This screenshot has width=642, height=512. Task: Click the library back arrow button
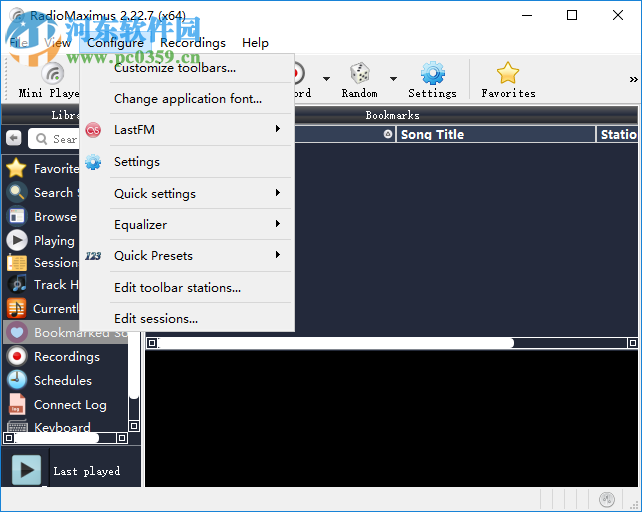pyautogui.click(x=14, y=138)
